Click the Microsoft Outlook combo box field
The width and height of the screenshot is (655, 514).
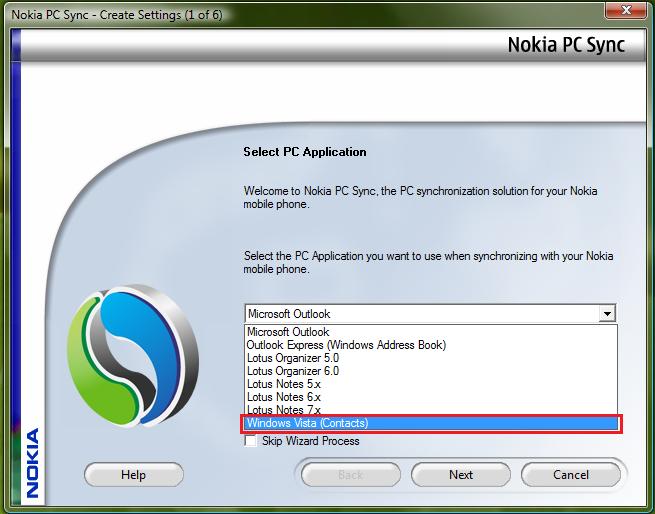pyautogui.click(x=430, y=313)
